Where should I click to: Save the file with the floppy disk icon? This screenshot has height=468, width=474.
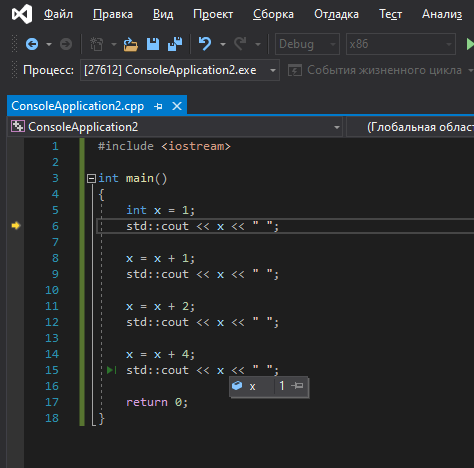coord(153,44)
